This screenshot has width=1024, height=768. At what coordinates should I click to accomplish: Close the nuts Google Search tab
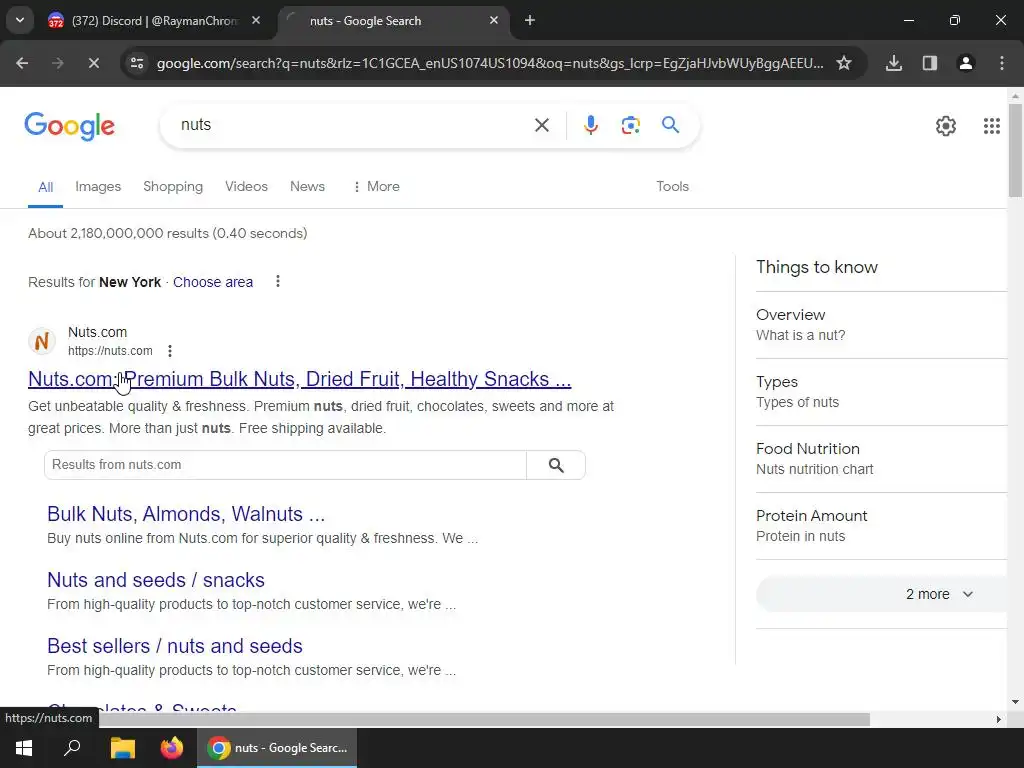[494, 21]
